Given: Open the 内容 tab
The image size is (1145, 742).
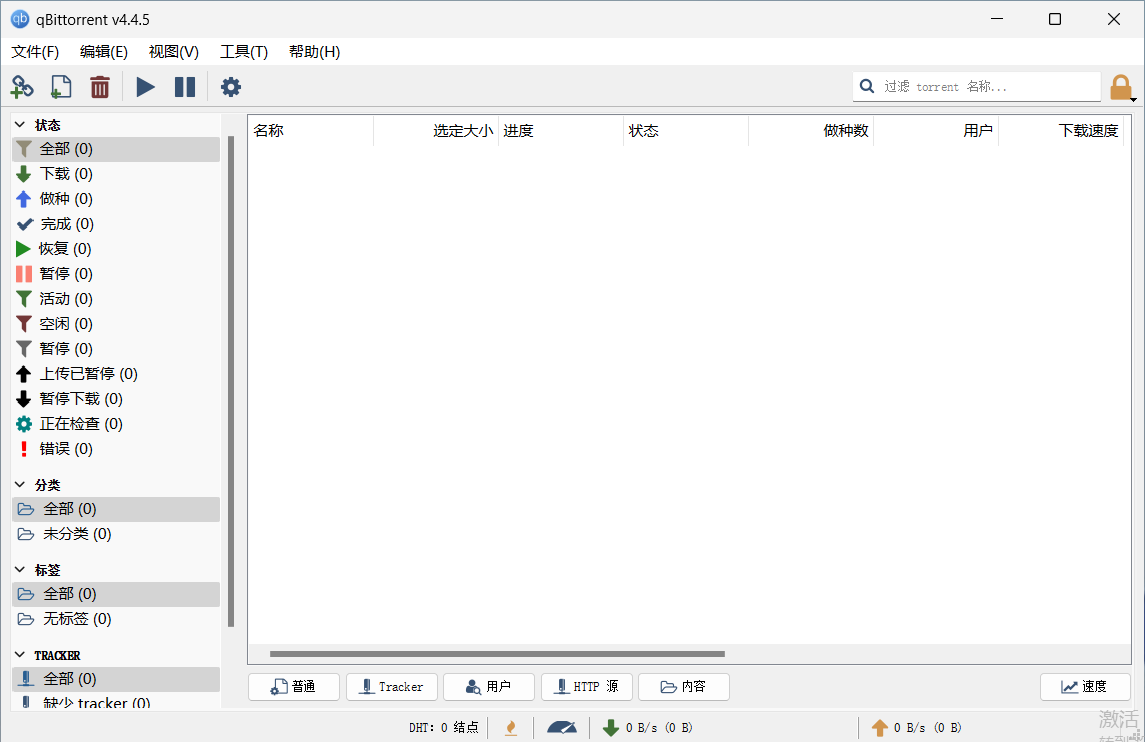Looking at the screenshot, I should click(x=683, y=686).
